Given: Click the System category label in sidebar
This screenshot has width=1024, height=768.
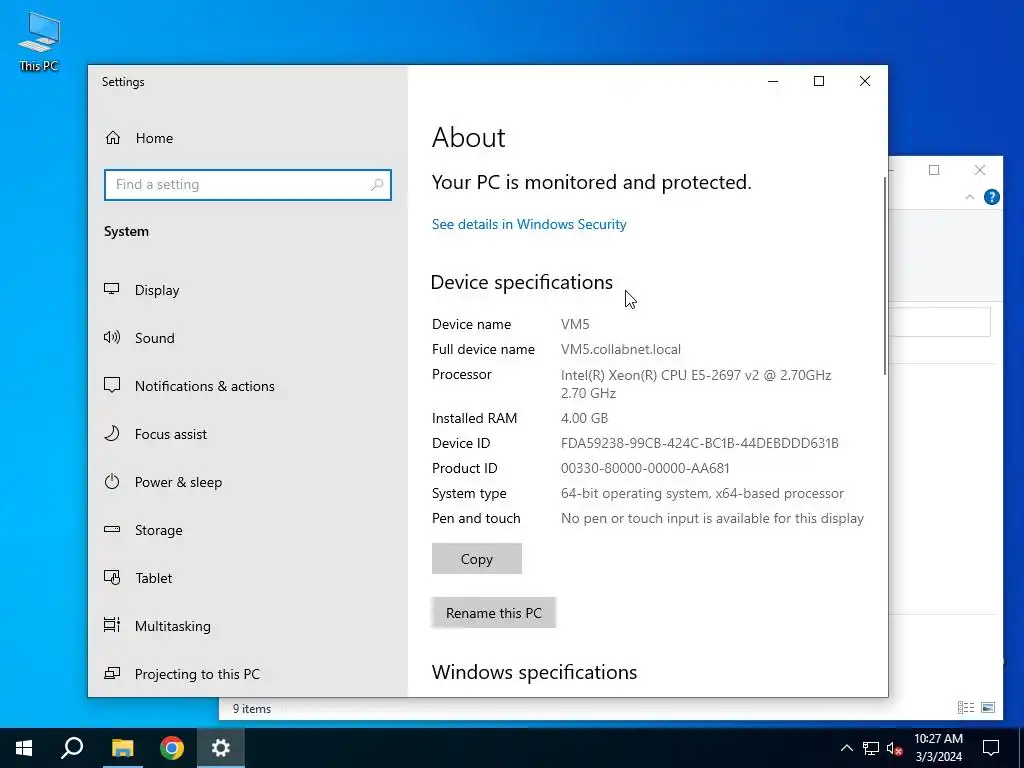Looking at the screenshot, I should point(127,231).
